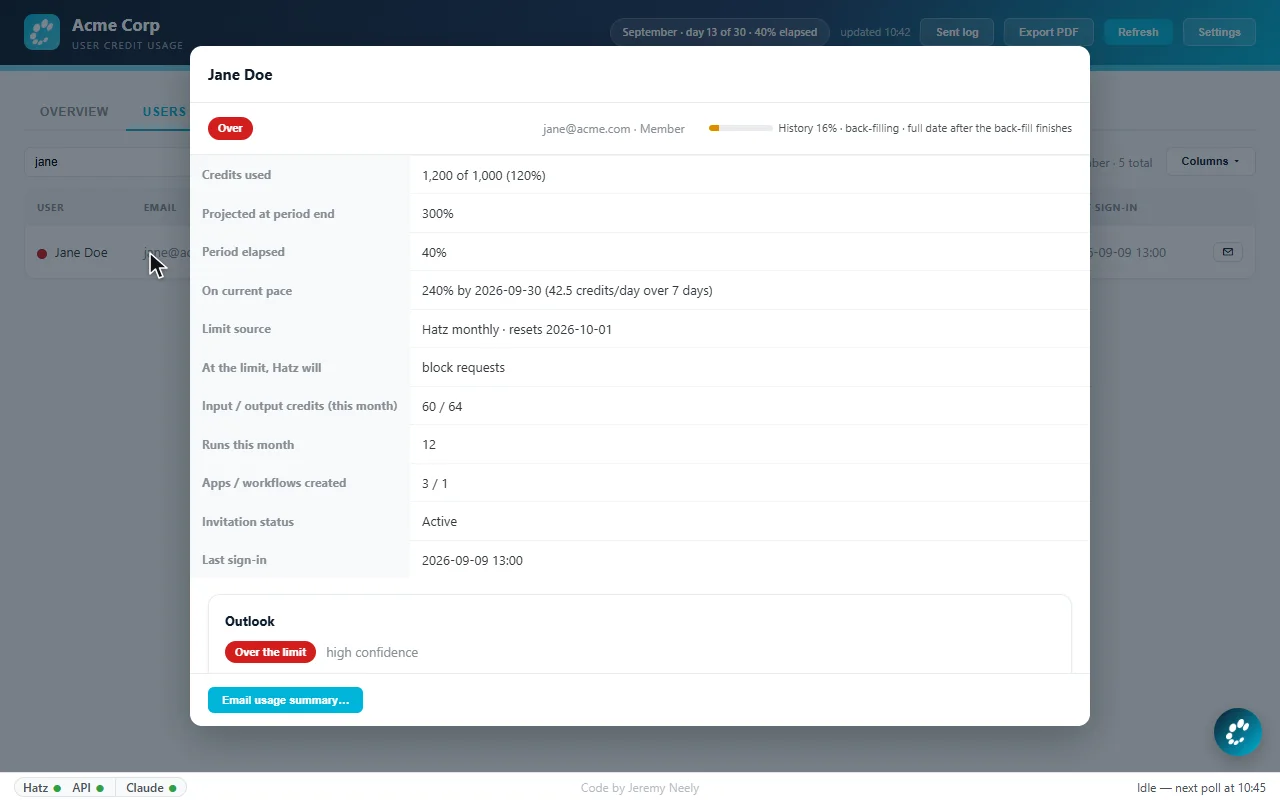
Task: Click the API status indicator
Action: point(88,788)
